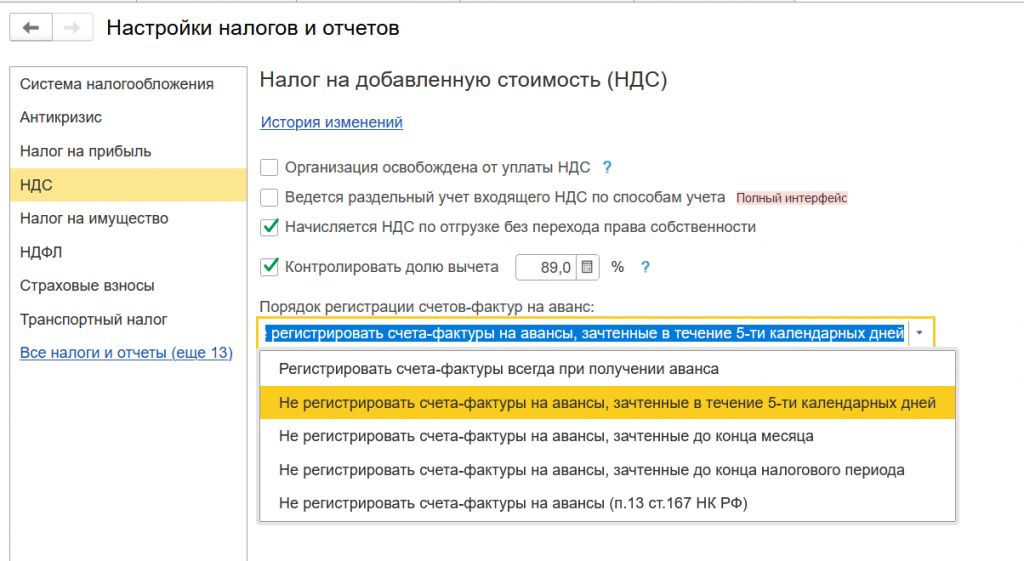1024x561 pixels.
Task: Disable 'Контролировать долю вычета' checkbox
Action: click(269, 267)
